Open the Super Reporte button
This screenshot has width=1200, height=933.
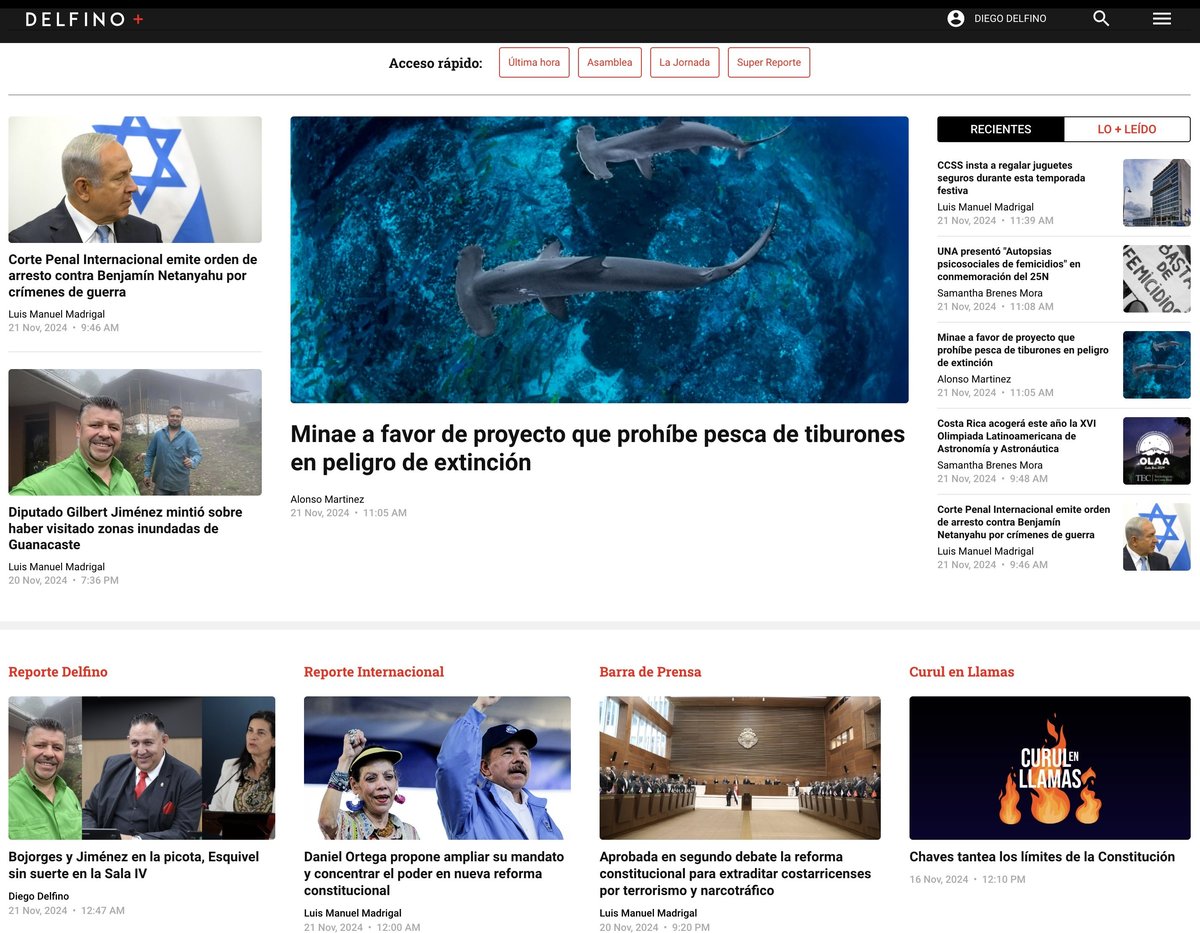(769, 62)
